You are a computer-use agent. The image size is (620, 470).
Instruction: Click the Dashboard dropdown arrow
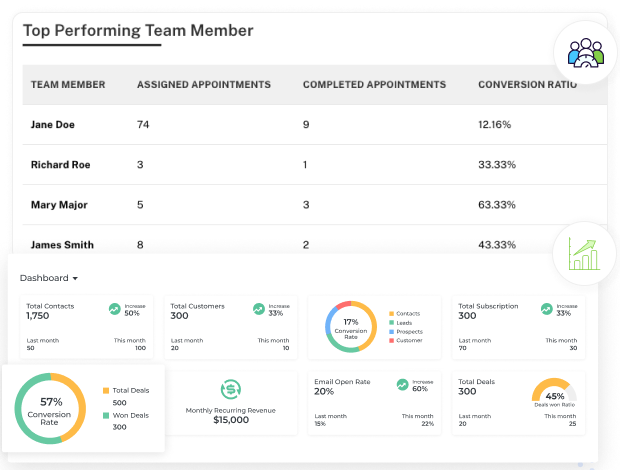point(75,278)
